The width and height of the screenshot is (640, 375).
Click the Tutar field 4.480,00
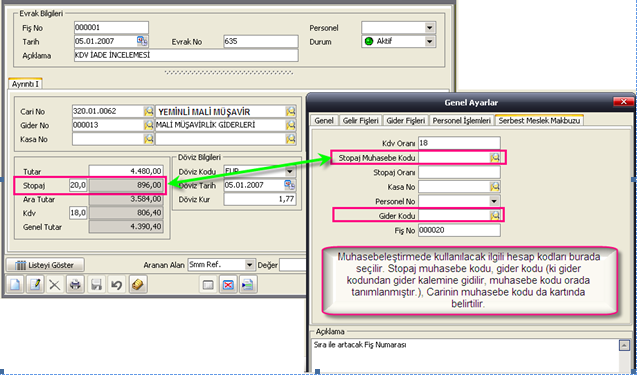pos(126,171)
